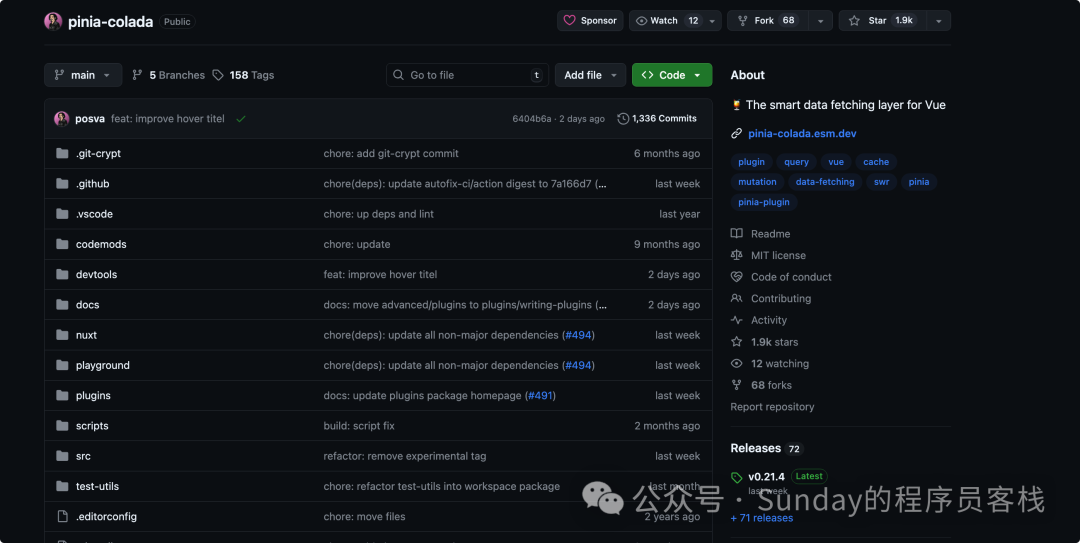Click folder icon beside src

(x=62, y=457)
